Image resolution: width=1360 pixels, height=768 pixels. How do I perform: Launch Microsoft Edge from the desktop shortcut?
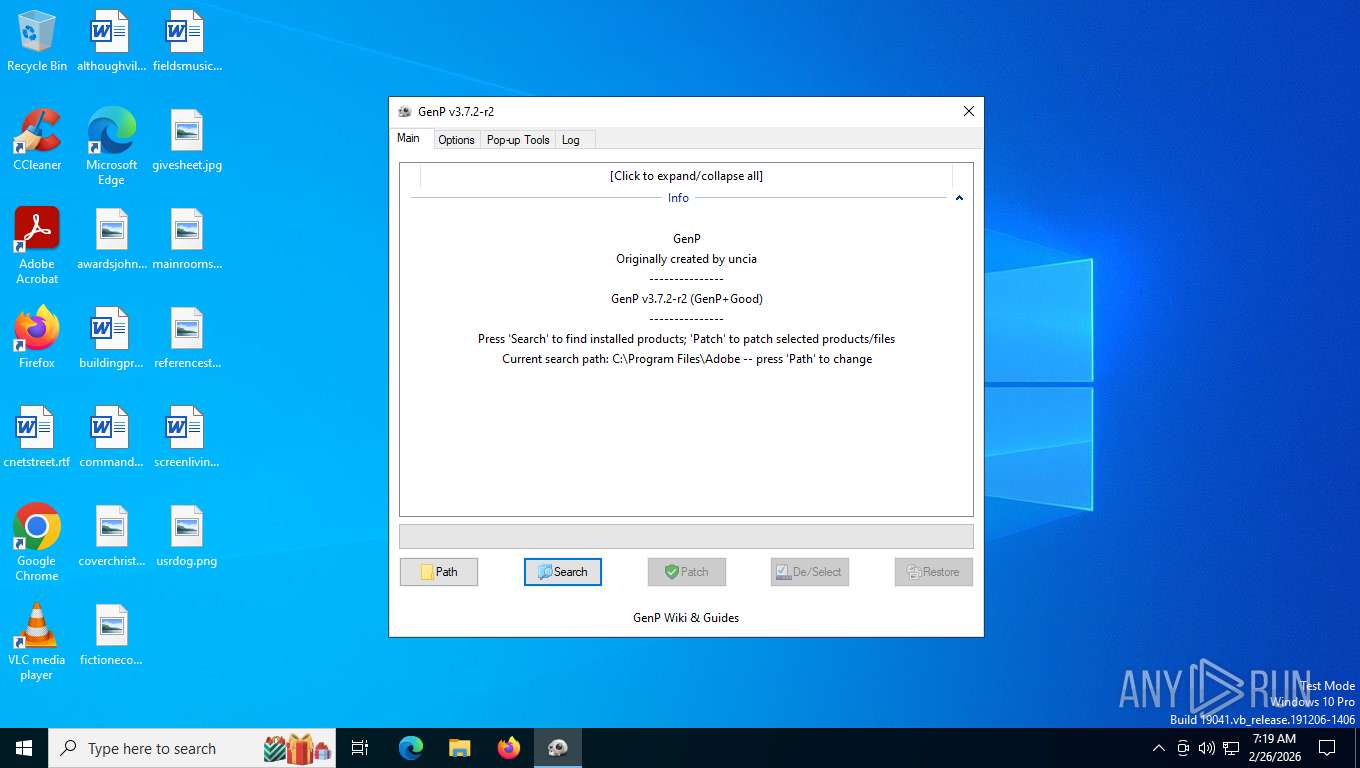(x=111, y=147)
